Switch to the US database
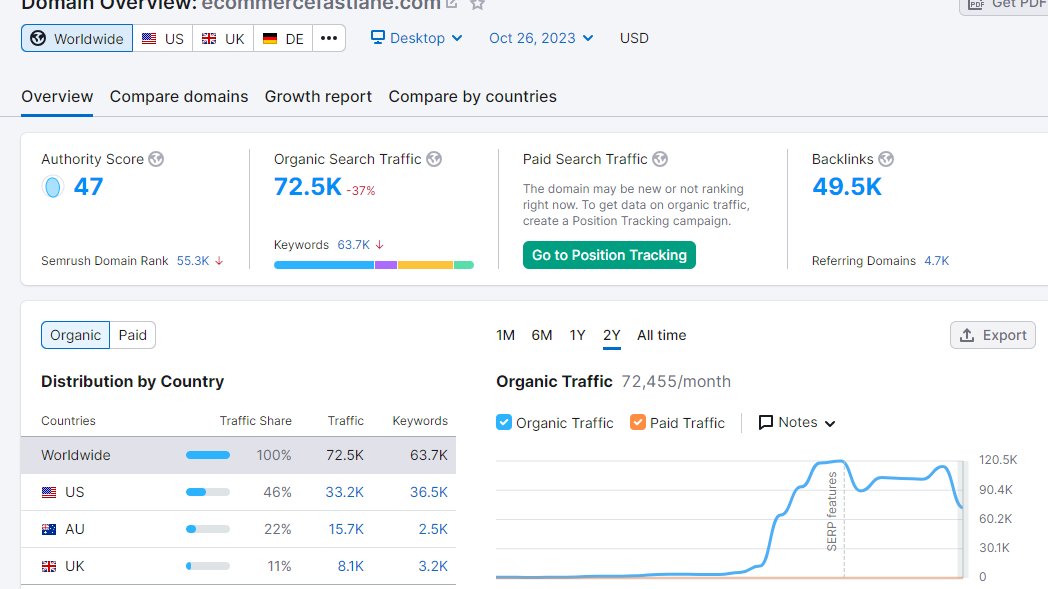 163,38
